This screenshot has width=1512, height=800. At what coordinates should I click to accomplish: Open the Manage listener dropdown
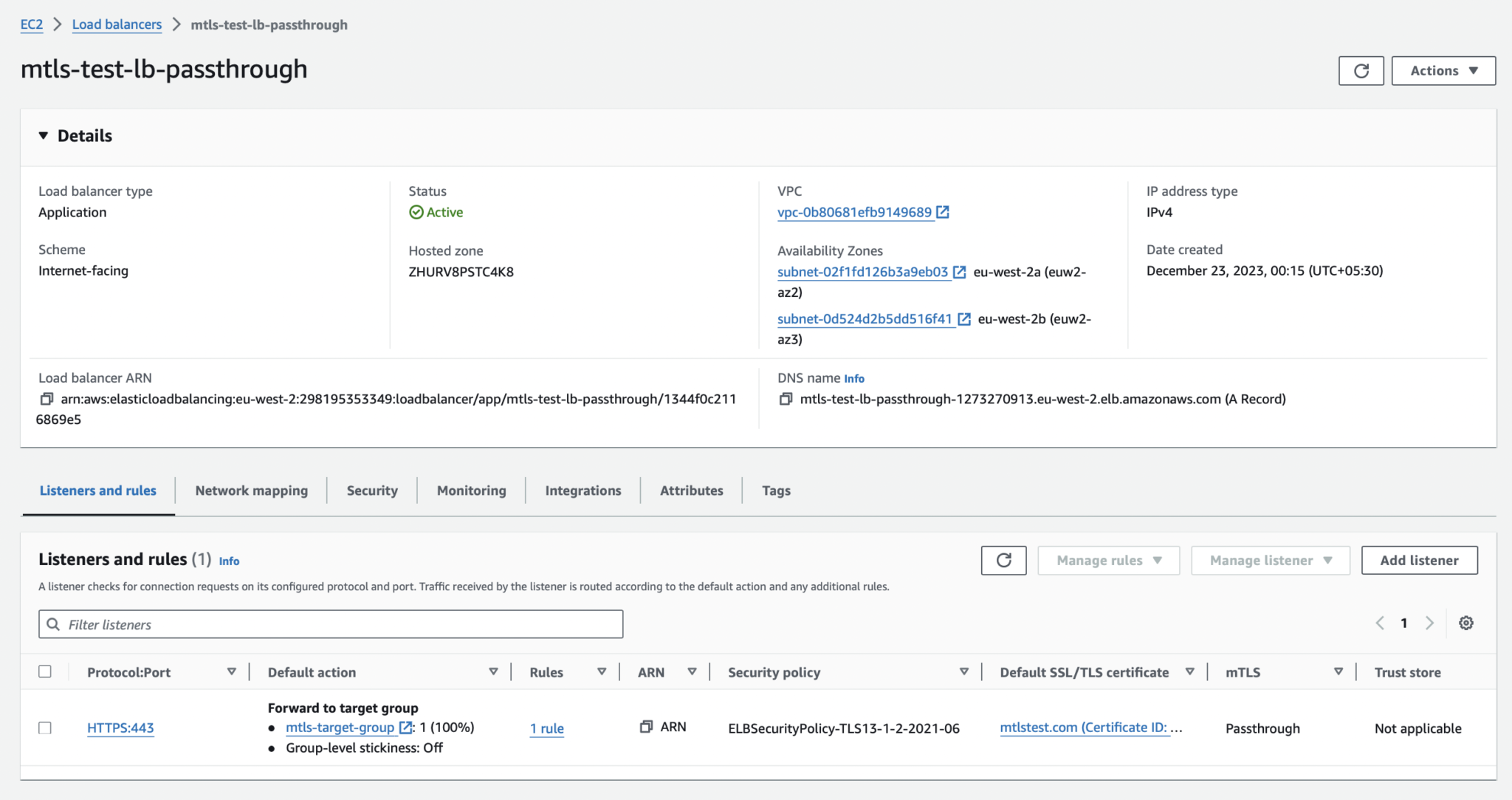coord(1270,560)
